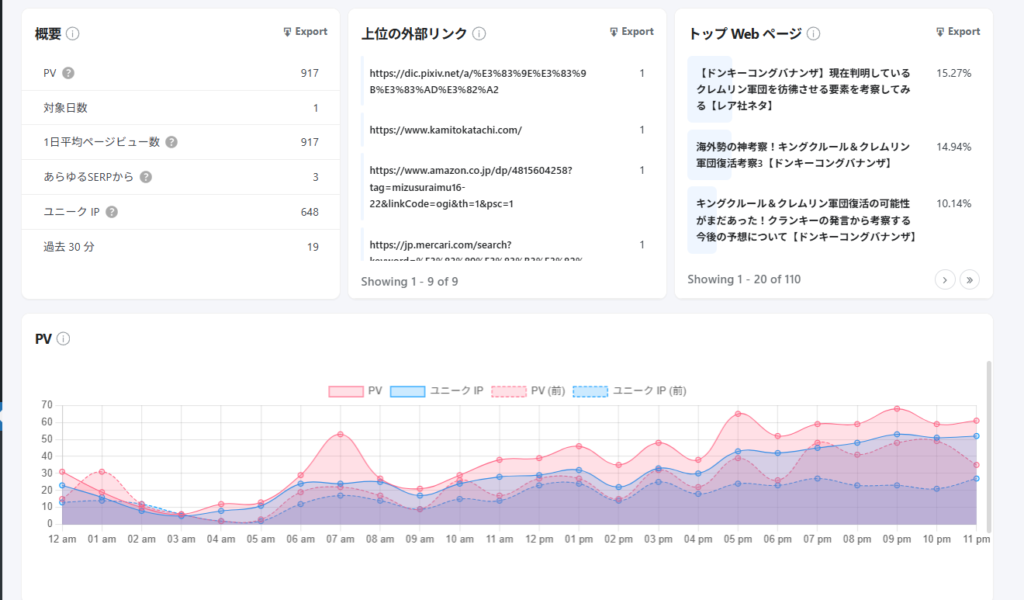
Task: Select the 対象日数 row label
Action: 65,108
